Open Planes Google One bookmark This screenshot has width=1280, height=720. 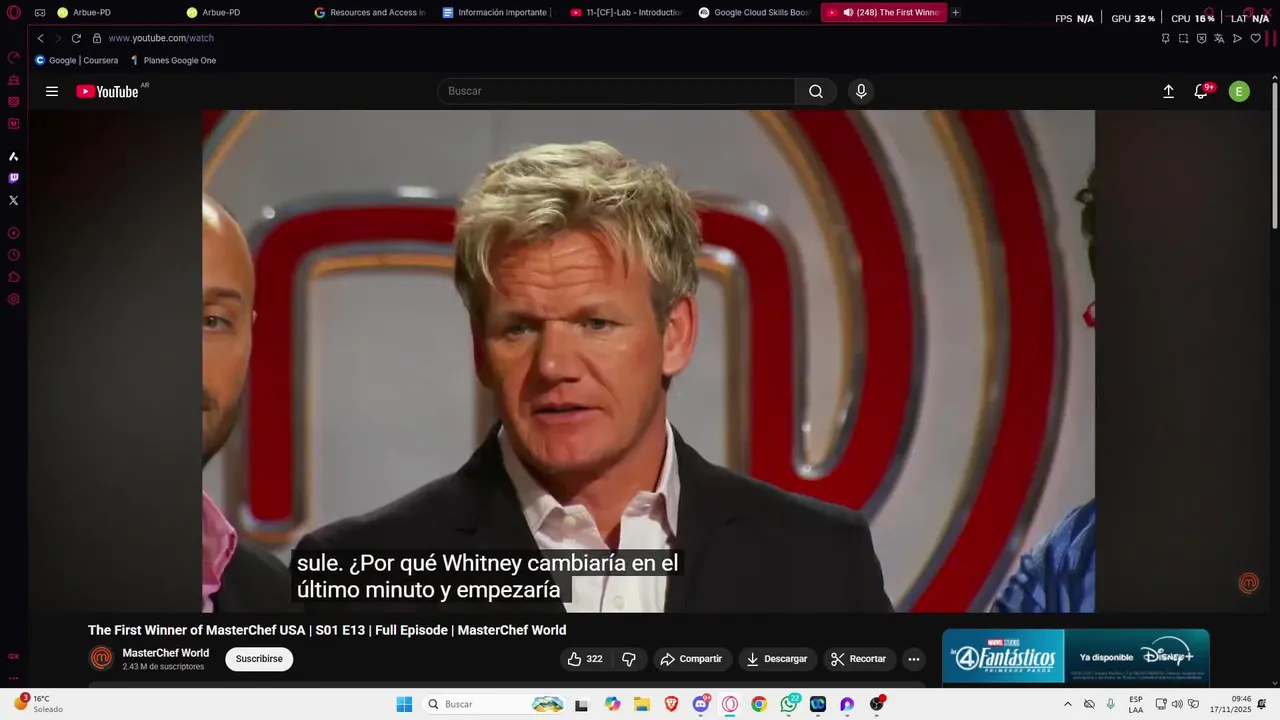[x=173, y=60]
